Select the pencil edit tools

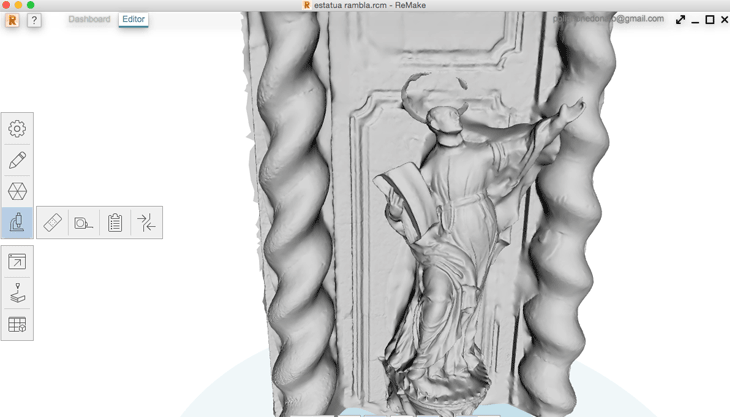[17, 160]
